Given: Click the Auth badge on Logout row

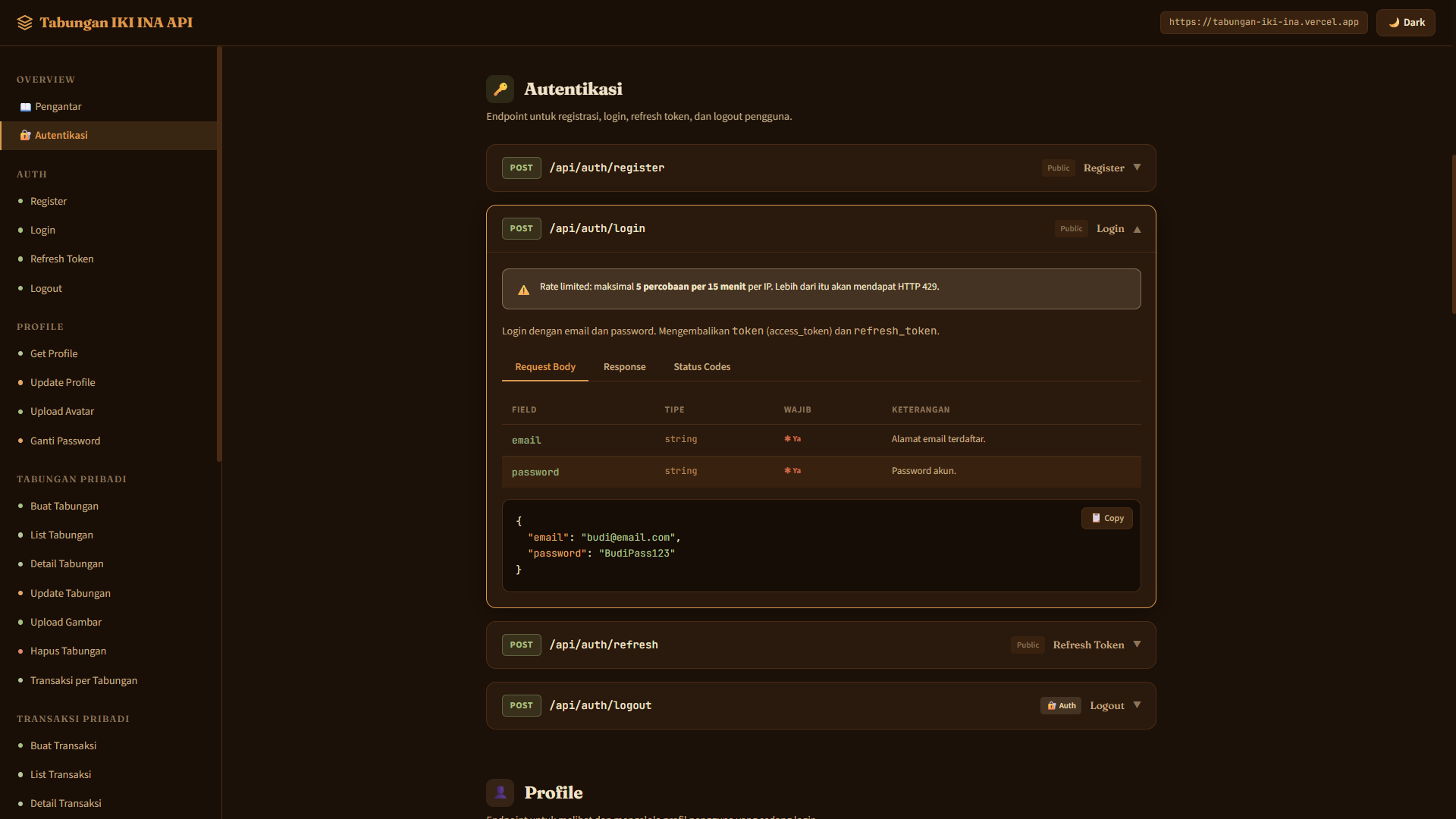Looking at the screenshot, I should click(1061, 706).
